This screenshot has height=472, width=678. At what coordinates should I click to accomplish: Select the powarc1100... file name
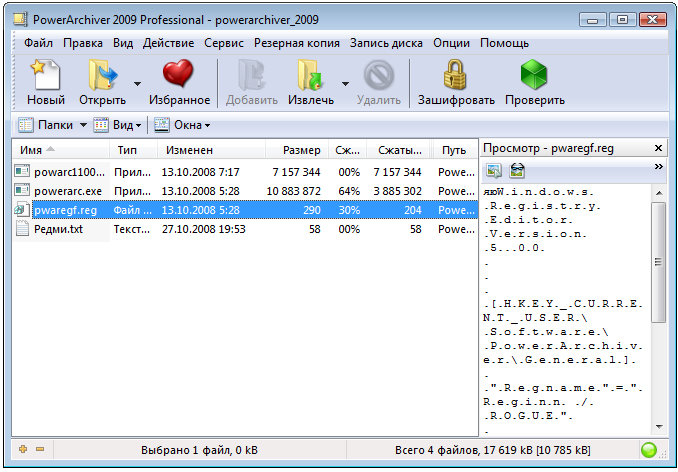[x=69, y=172]
